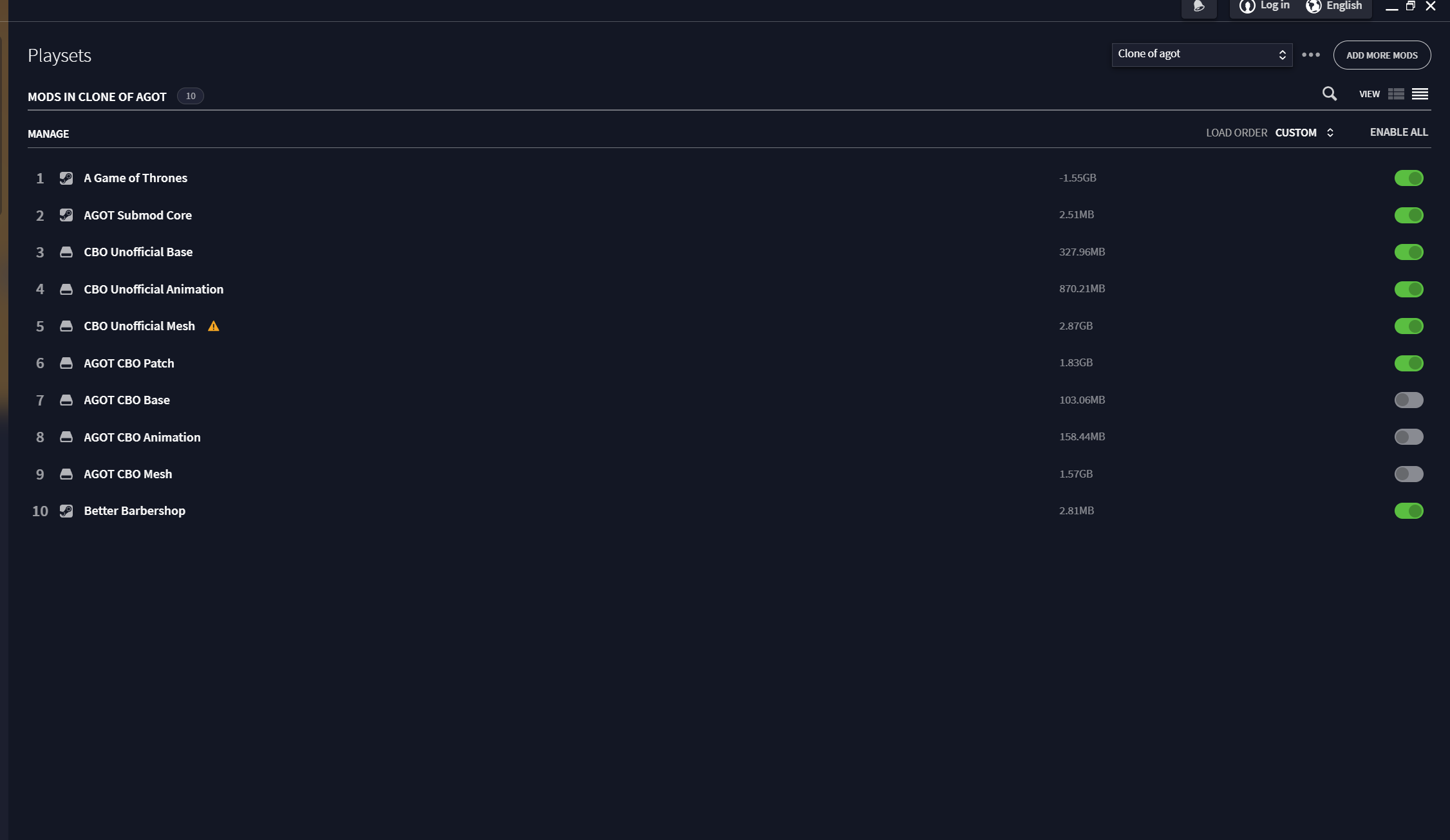Click the globe language icon
Image resolution: width=1450 pixels, height=840 pixels.
coord(1313,6)
